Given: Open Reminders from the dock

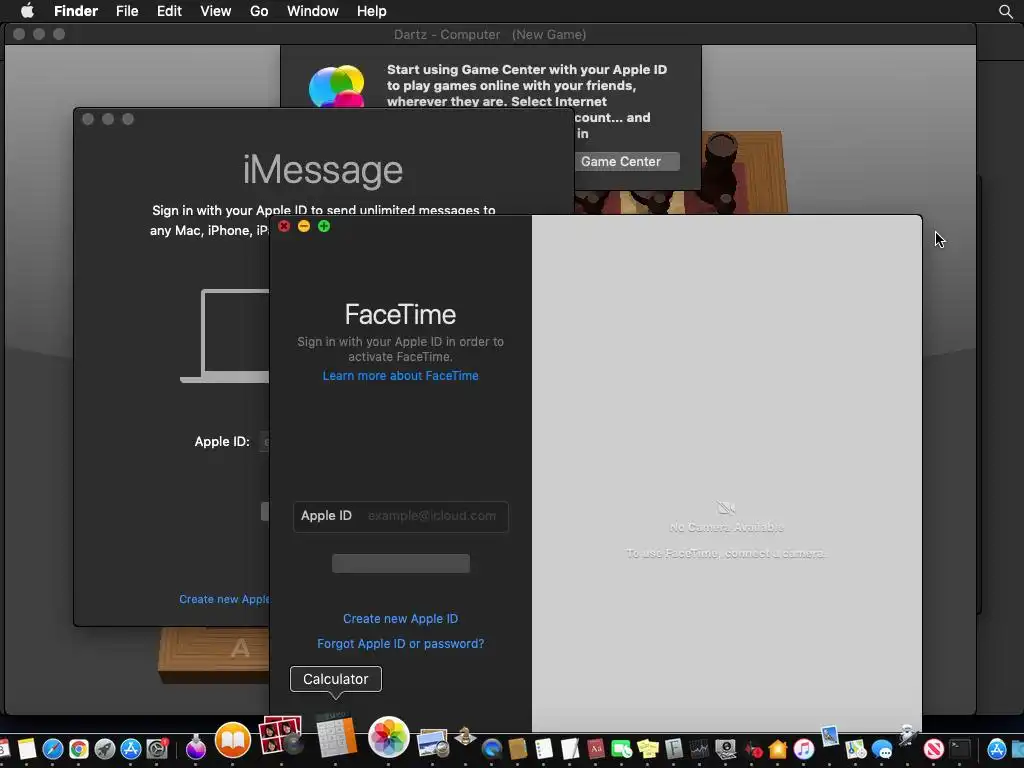Looking at the screenshot, I should tap(544, 749).
